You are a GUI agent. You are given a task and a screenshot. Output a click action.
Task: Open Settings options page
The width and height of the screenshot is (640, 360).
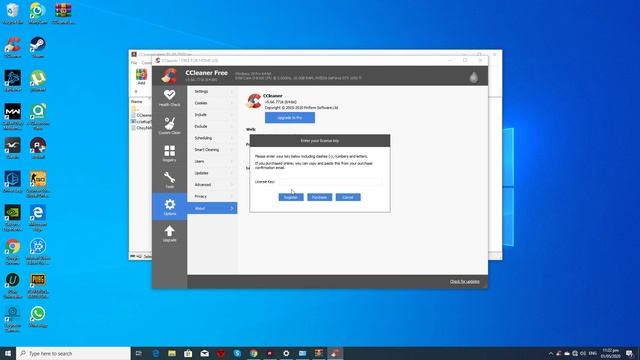[x=212, y=91]
